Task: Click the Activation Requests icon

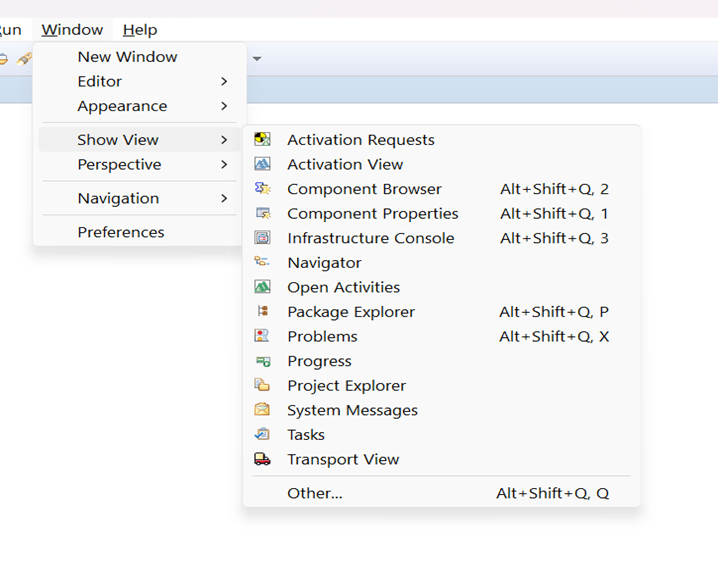Action: coord(262,139)
